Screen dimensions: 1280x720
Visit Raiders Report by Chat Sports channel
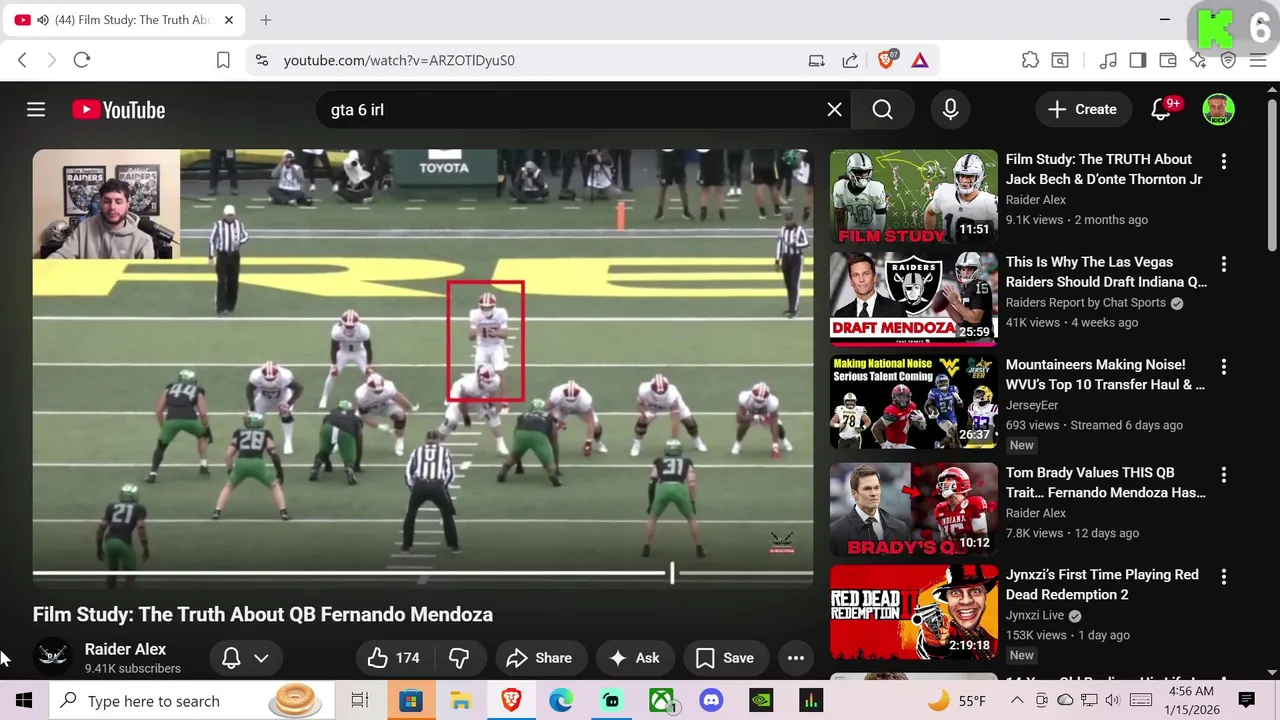[x=1086, y=303]
